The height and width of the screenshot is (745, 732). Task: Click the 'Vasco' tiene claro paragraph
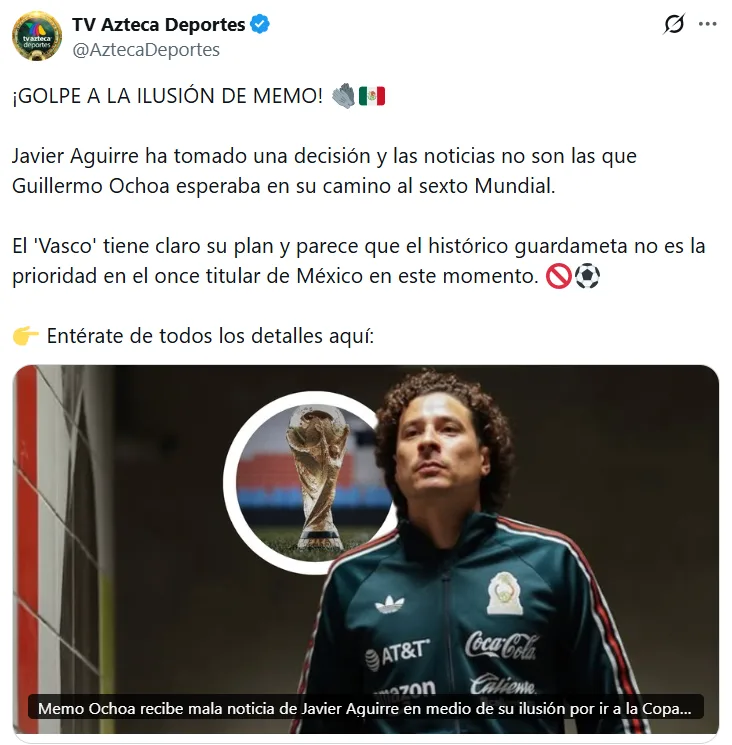(359, 261)
